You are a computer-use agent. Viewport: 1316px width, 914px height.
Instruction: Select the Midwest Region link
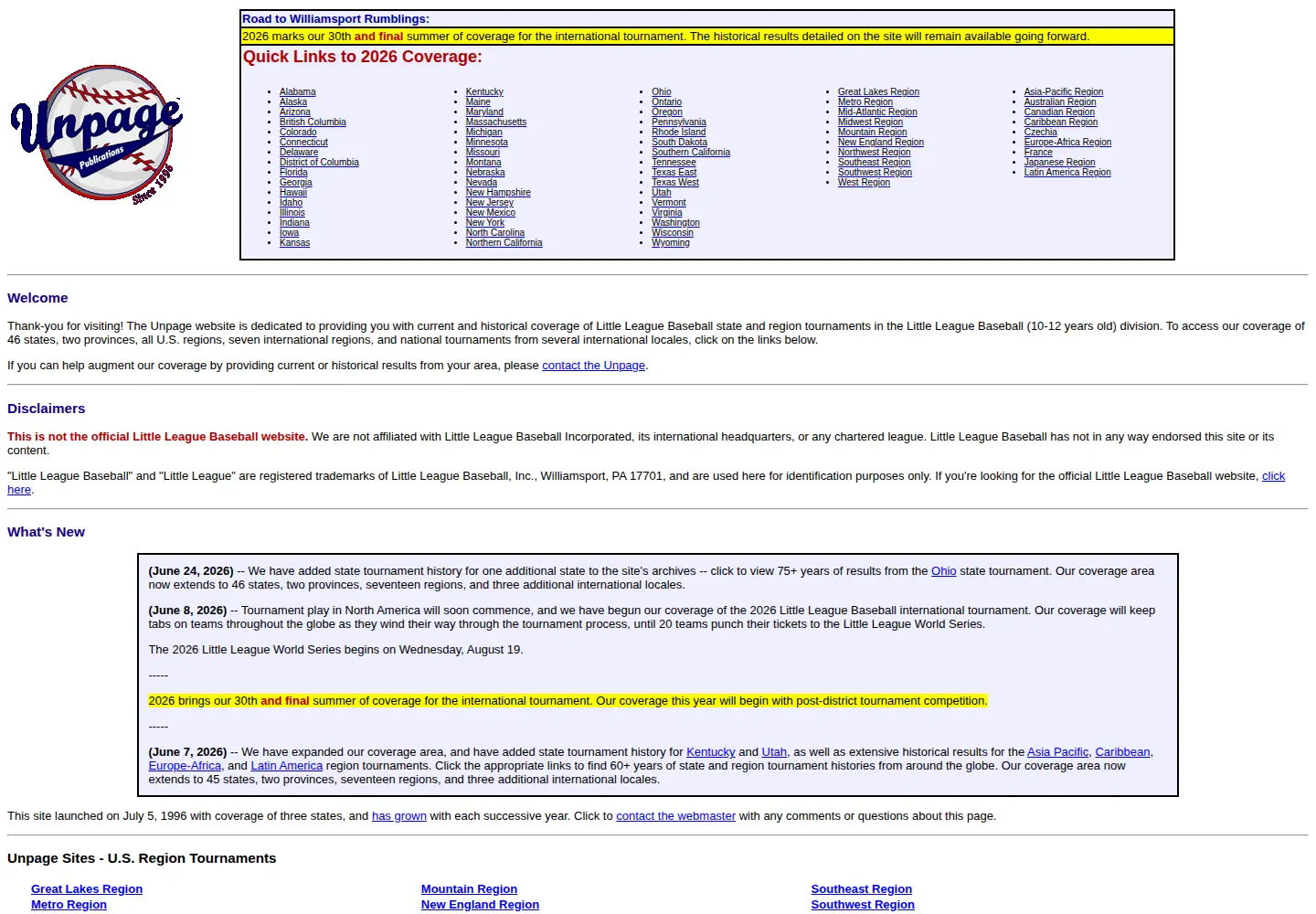[870, 122]
